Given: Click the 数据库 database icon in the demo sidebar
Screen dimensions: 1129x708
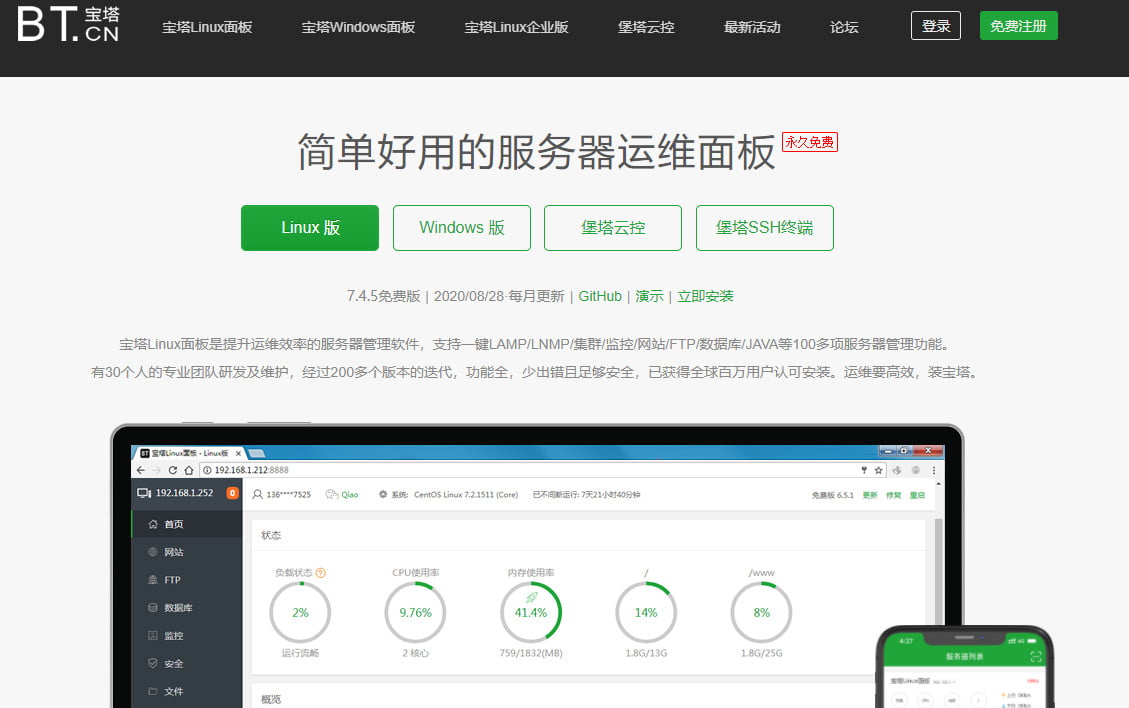Looking at the screenshot, I should point(153,607).
